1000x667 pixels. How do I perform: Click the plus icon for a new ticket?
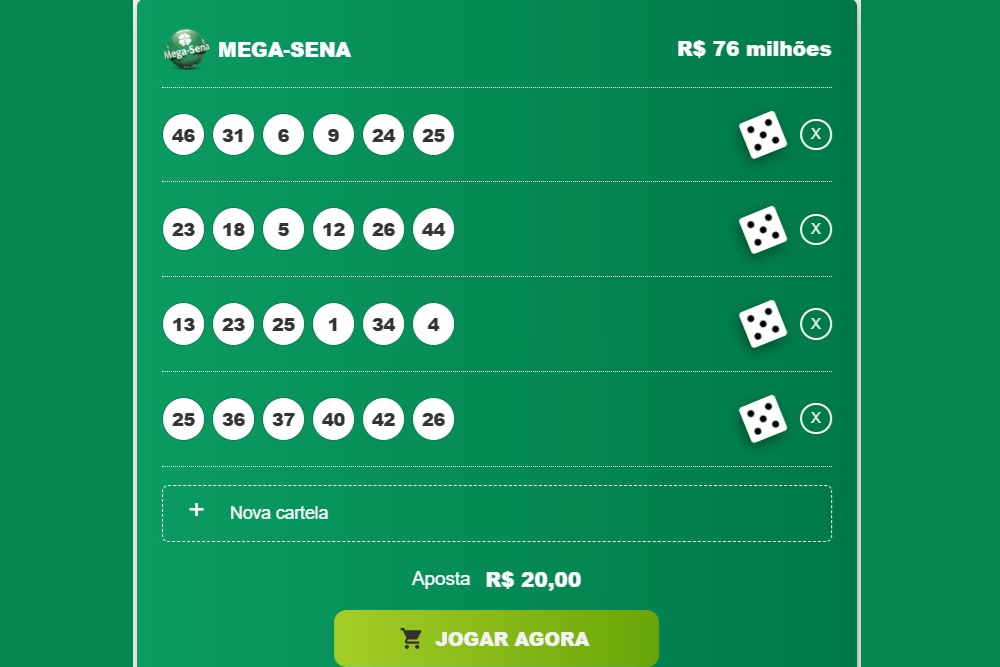pos(197,510)
